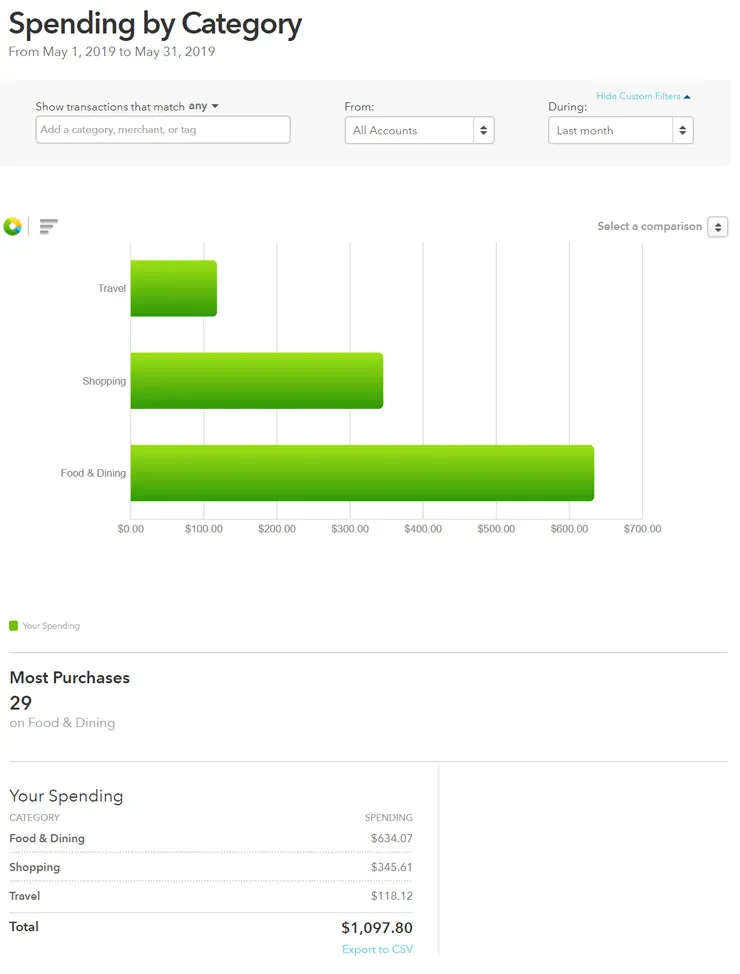Switch to the donut pie chart view
This screenshot has height=974, width=740.
(12, 227)
